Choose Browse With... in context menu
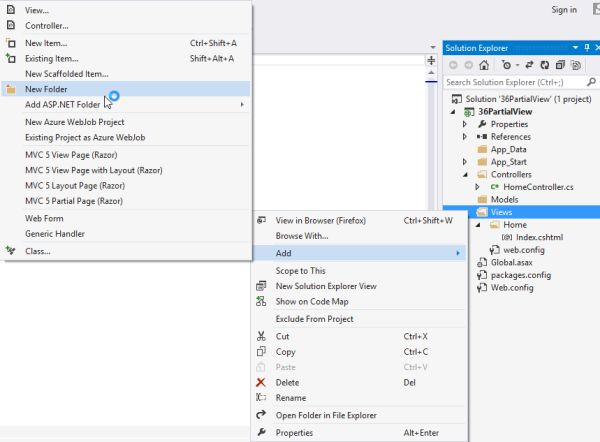 302,236
